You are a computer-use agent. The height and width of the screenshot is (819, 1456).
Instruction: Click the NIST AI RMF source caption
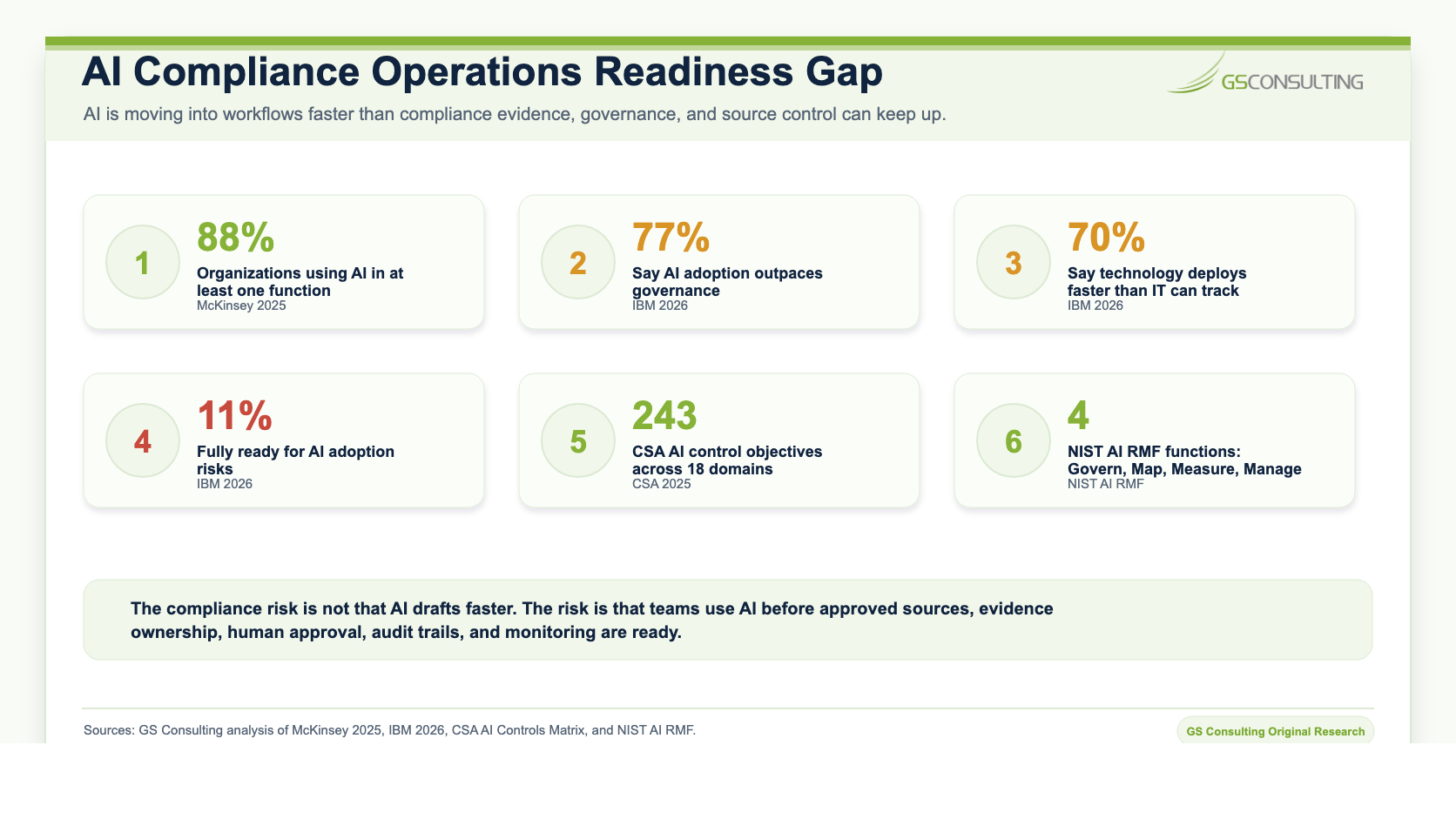click(x=1106, y=484)
